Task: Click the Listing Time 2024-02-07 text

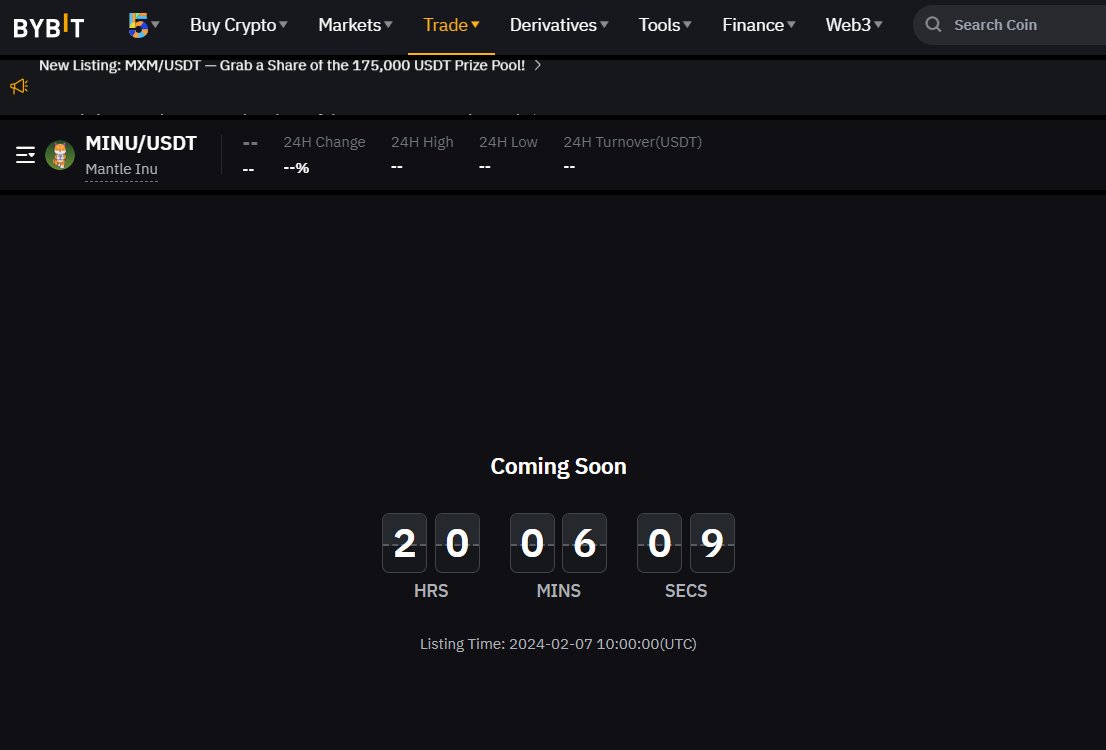Action: [x=558, y=643]
